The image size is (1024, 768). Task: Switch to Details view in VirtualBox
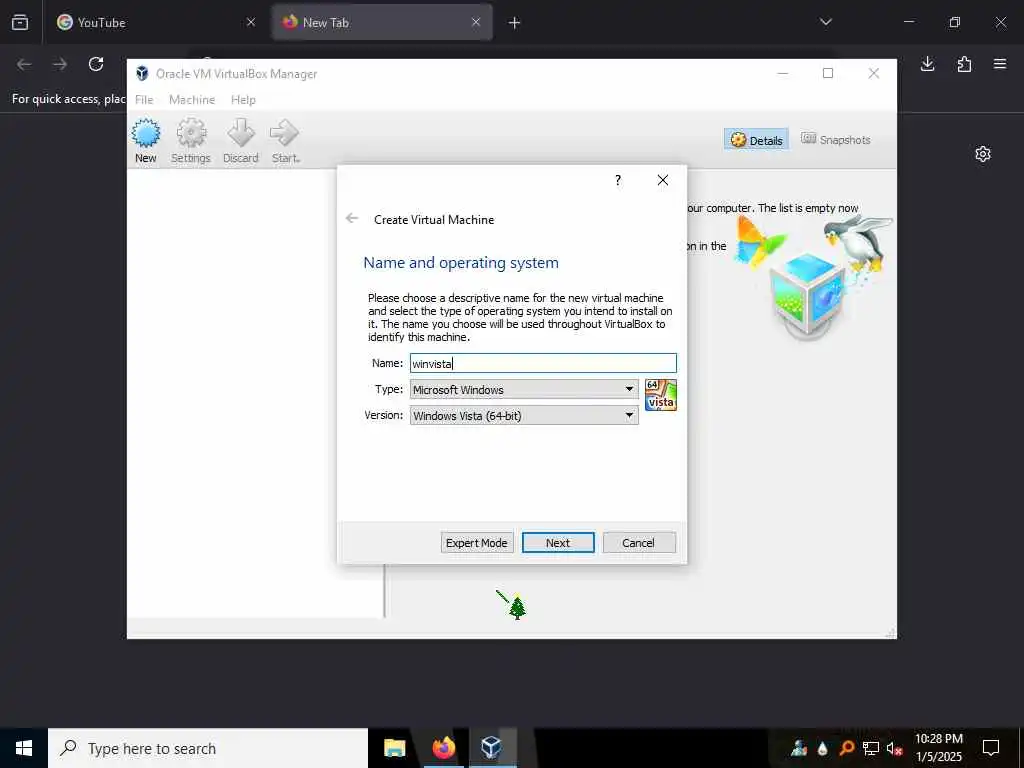point(756,140)
